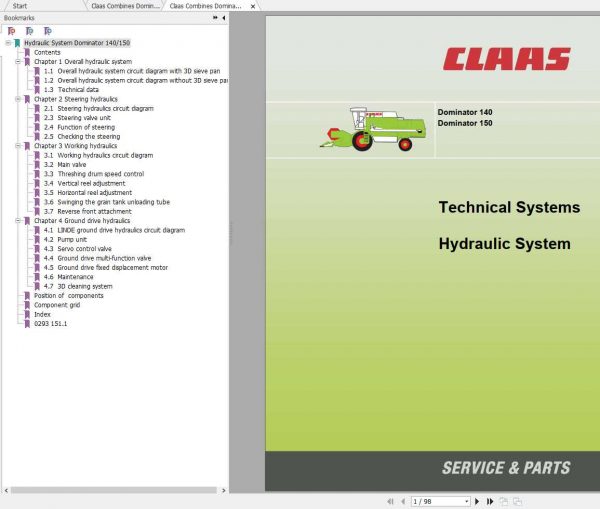Open bookmark 4.1 LINDE ground drive circuit diagram
Screen dimensions: 600x509
pyautogui.click(x=114, y=230)
